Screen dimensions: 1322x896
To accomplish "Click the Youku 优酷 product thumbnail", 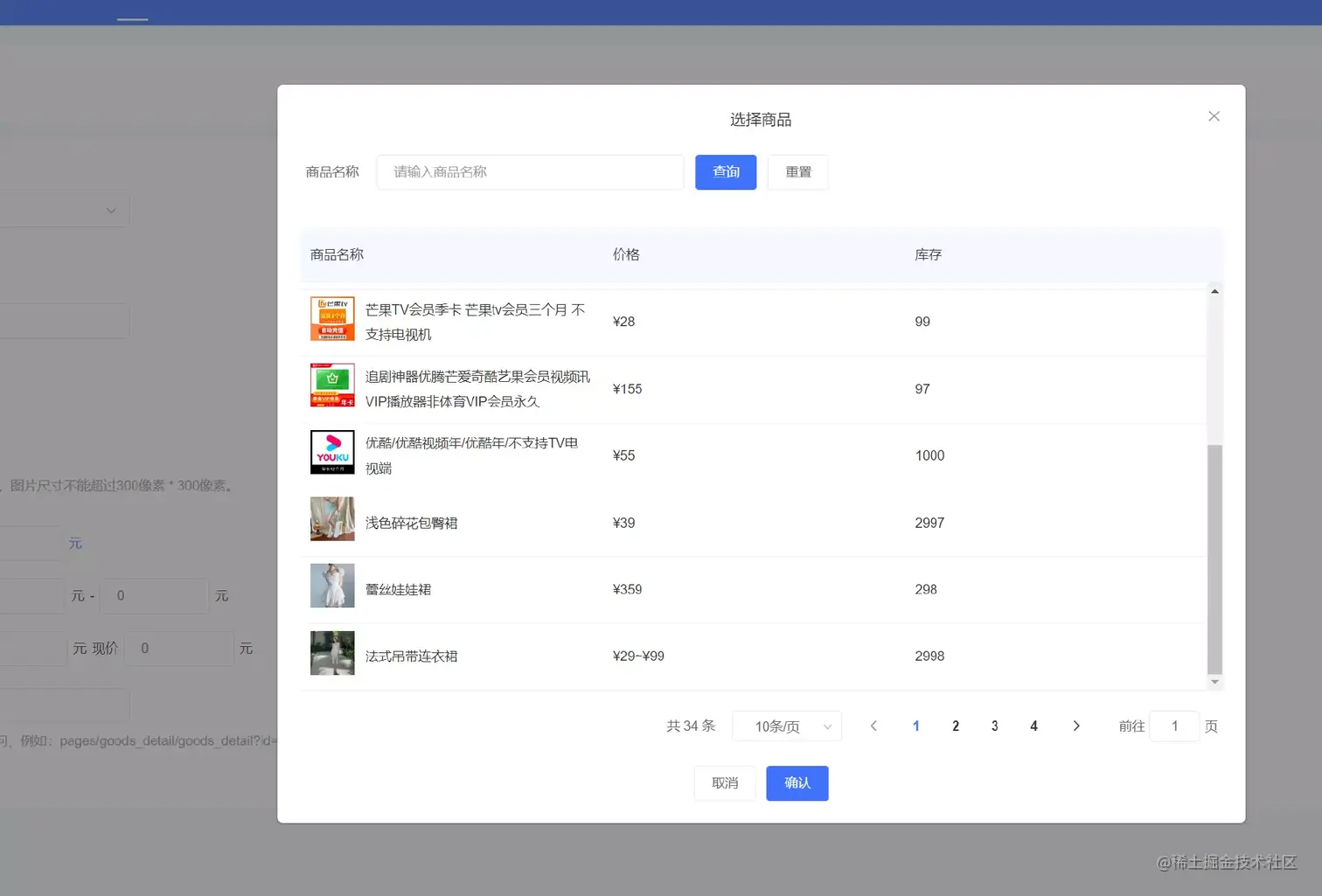I will 332,452.
